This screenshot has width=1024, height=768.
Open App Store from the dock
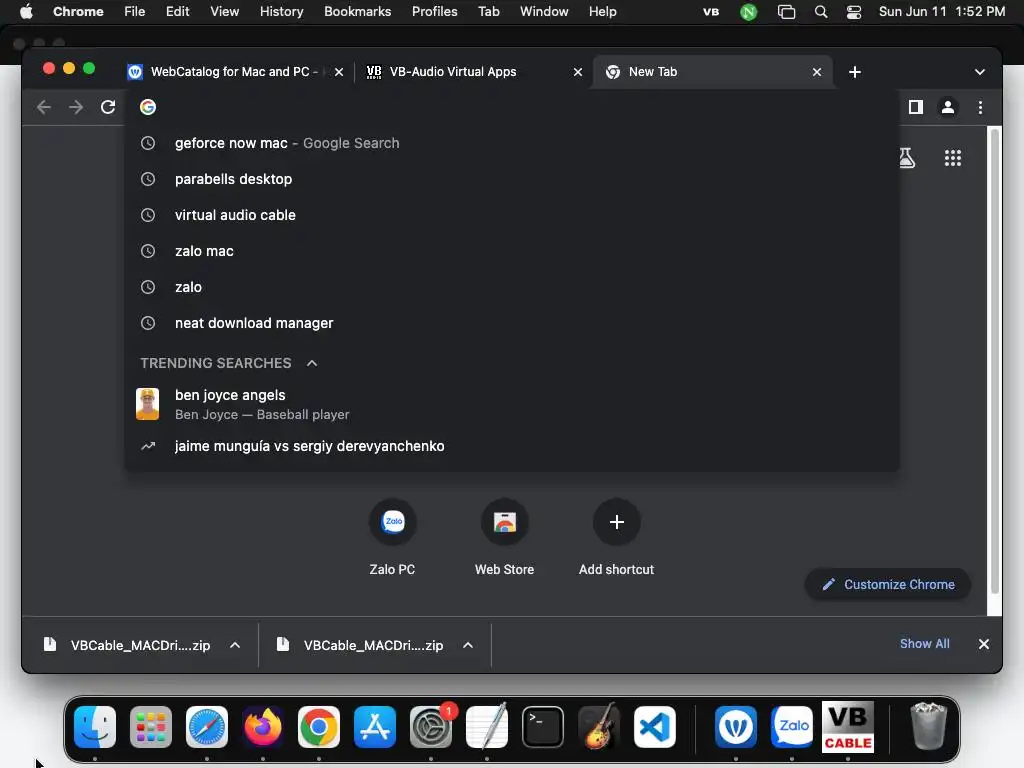375,727
